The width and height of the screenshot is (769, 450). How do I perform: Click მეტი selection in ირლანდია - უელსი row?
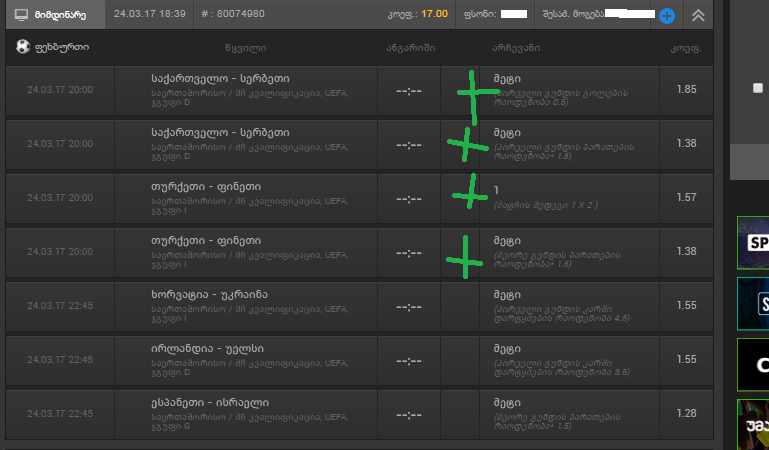coord(507,349)
